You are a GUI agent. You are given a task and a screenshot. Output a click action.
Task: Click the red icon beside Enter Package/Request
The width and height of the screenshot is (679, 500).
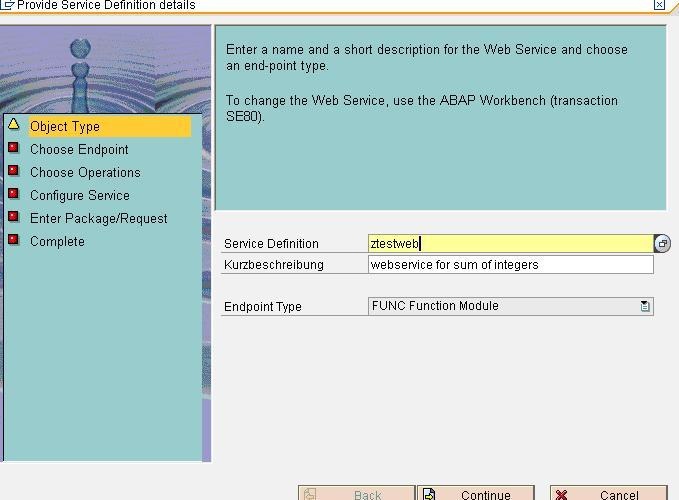tap(14, 216)
